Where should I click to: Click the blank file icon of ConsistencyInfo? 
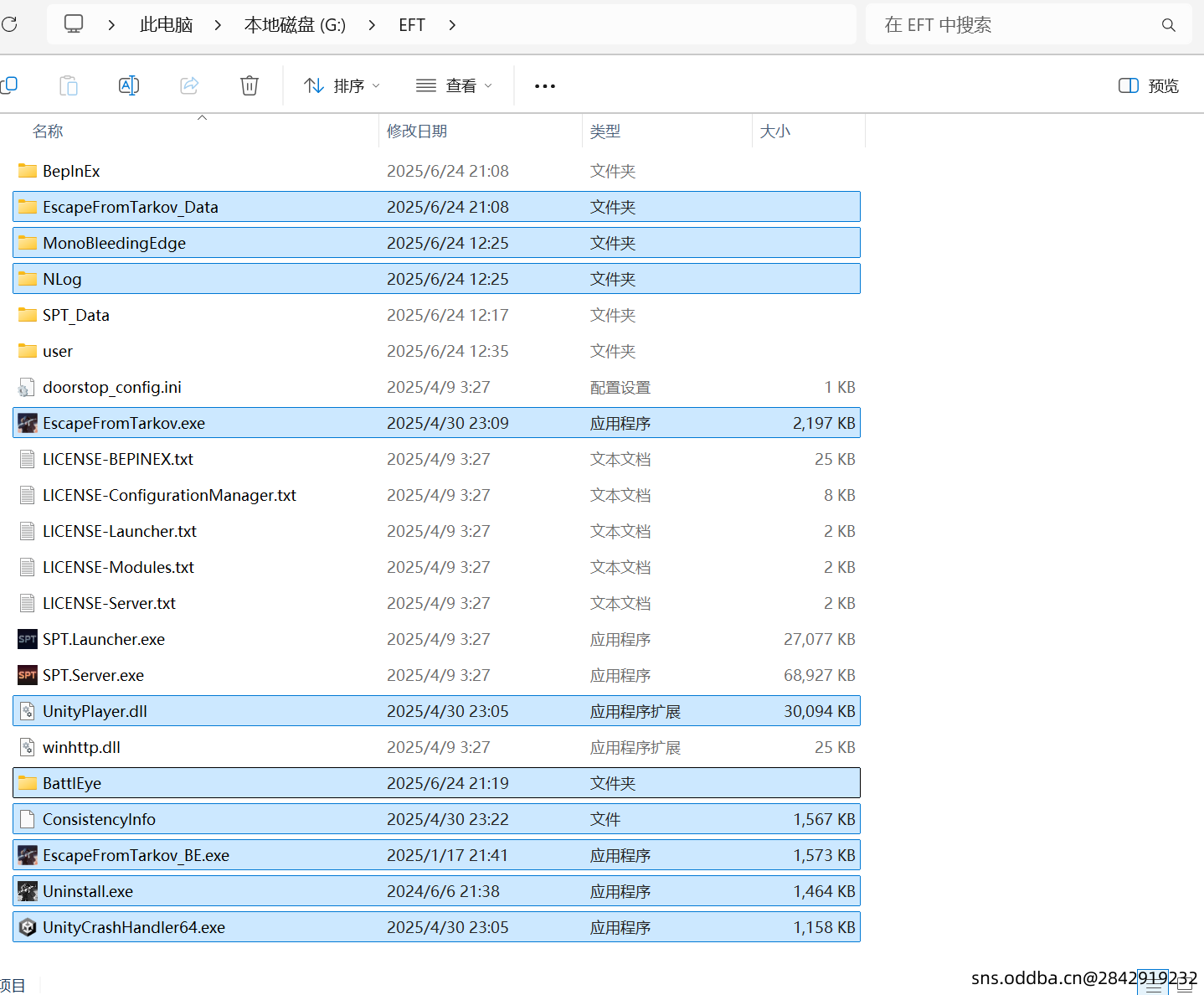pos(28,819)
